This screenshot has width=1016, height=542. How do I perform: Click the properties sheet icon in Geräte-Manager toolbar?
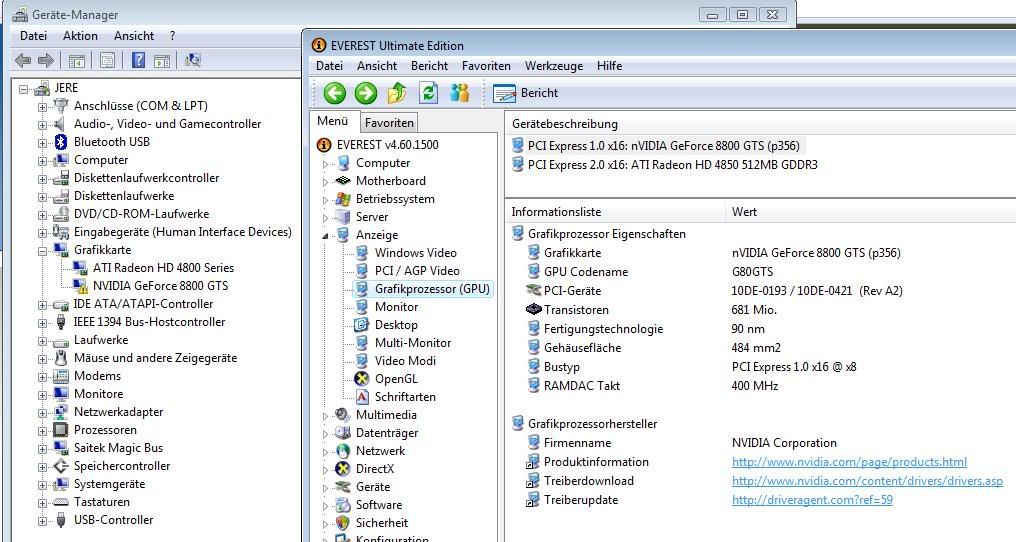point(107,61)
